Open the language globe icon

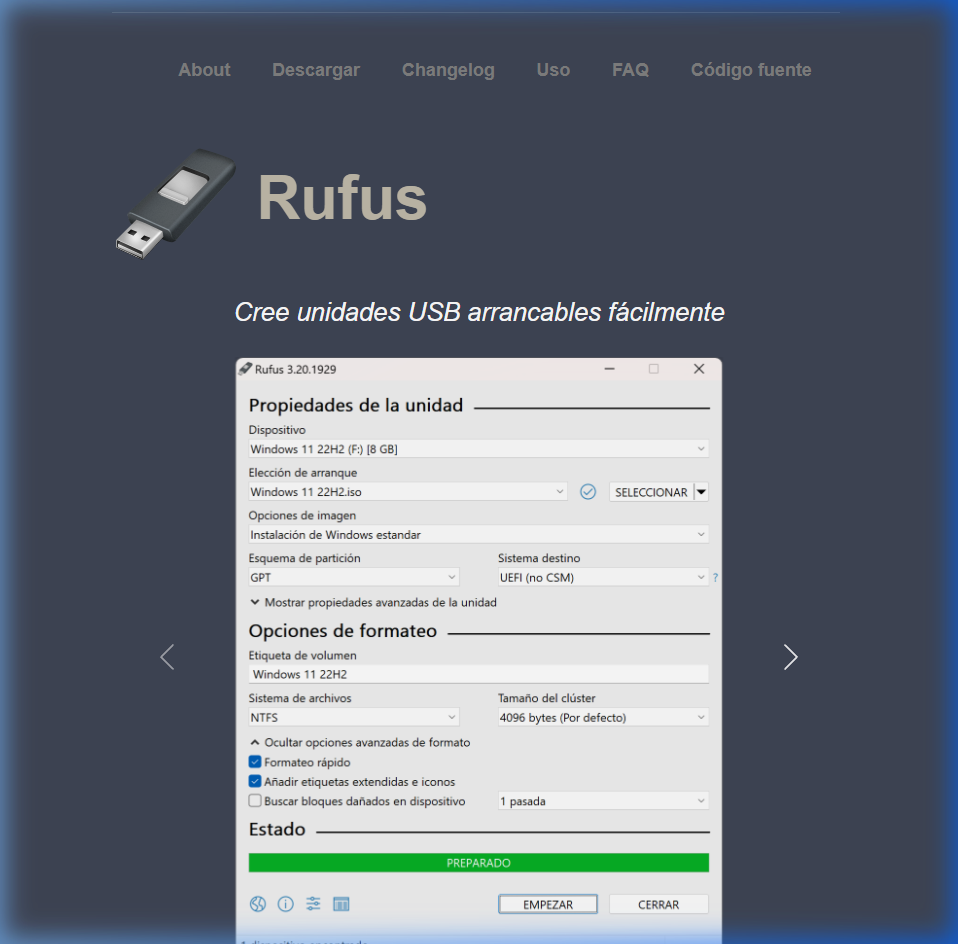pos(258,904)
